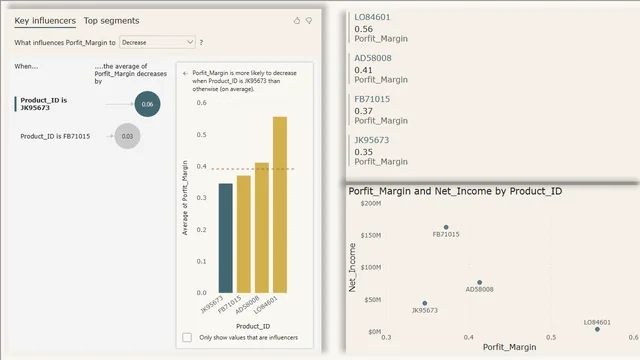The width and height of the screenshot is (640, 360).
Task: Open the Decrease dropdown
Action: click(157, 42)
